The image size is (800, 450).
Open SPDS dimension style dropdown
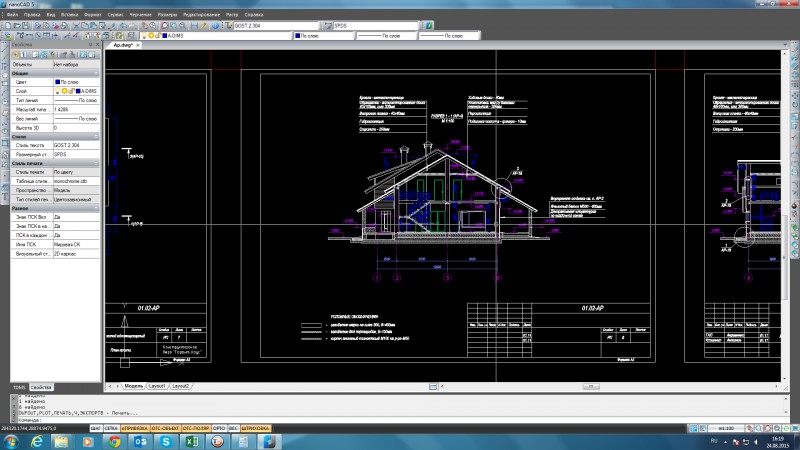[x=376, y=26]
